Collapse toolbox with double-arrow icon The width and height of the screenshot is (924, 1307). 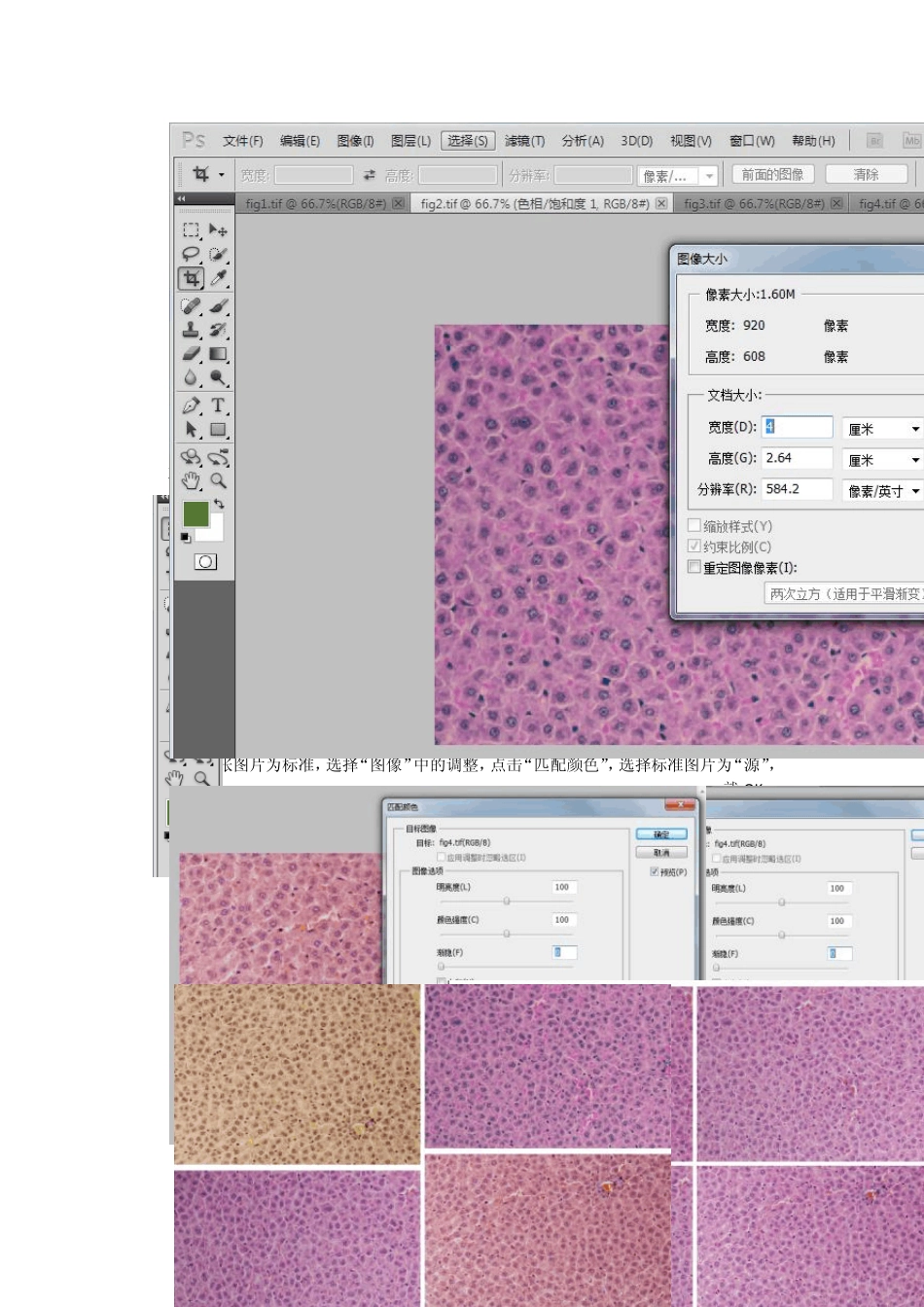click(181, 198)
